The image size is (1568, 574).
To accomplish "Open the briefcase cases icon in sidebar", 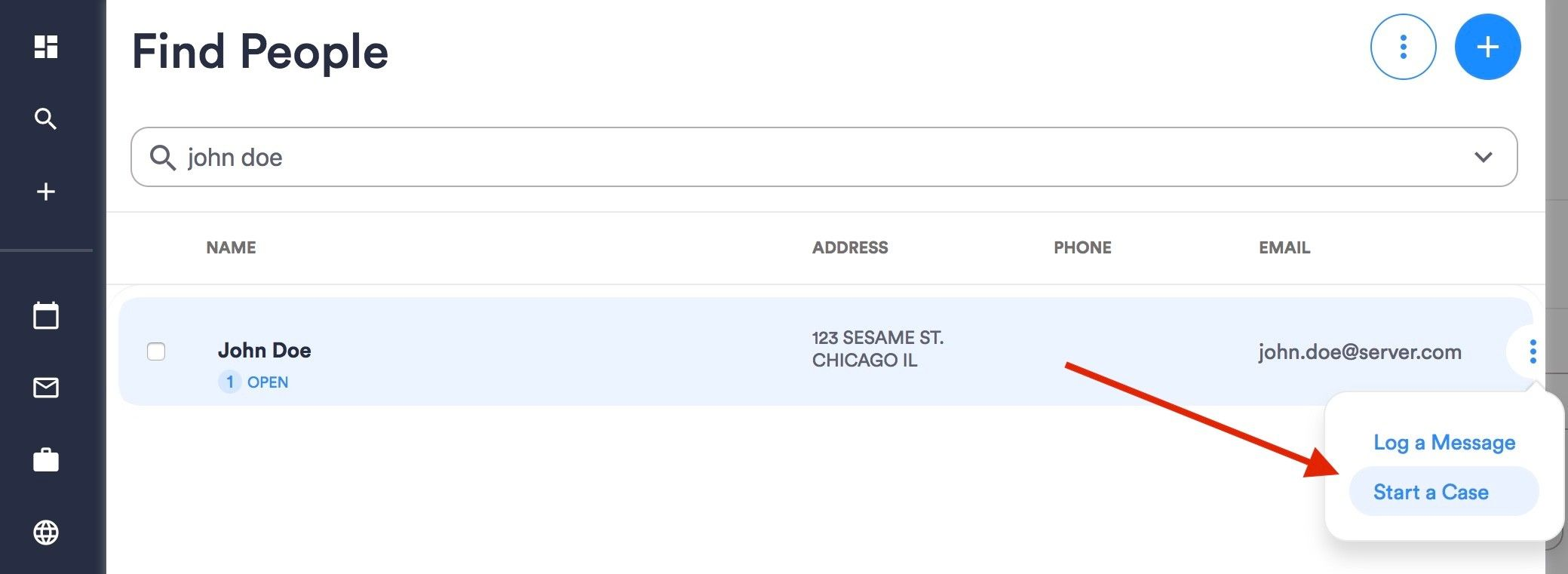I will (46, 460).
